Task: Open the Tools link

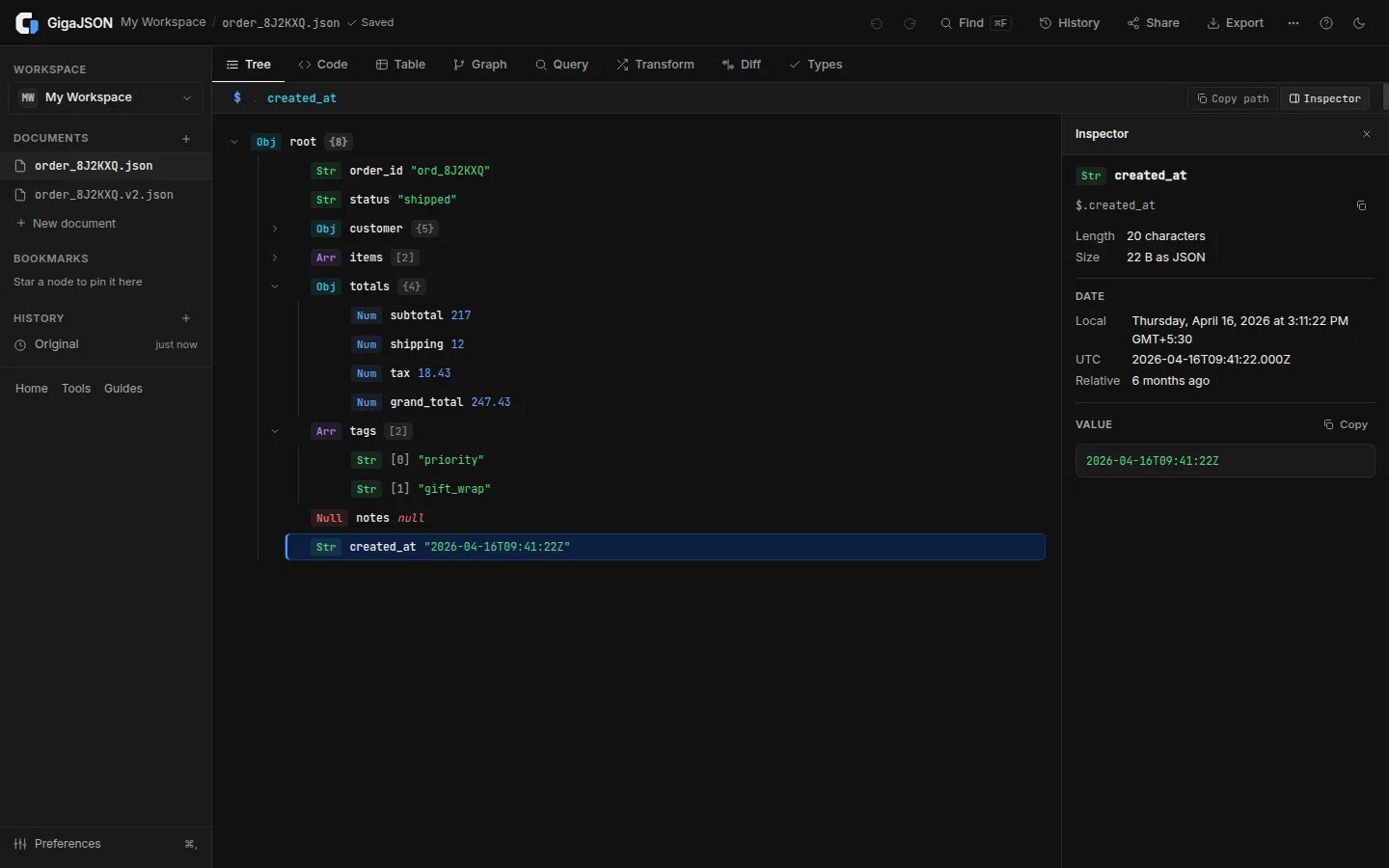Action: [76, 389]
